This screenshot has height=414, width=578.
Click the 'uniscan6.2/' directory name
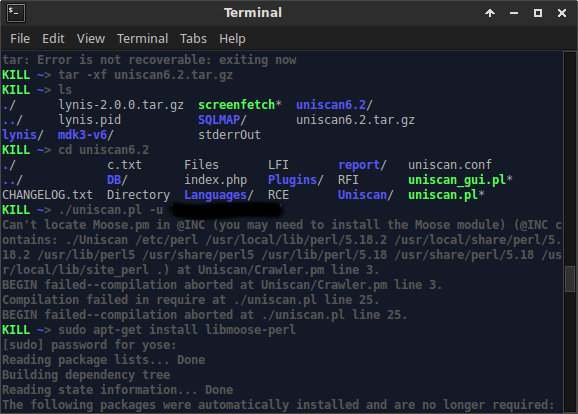click(334, 105)
